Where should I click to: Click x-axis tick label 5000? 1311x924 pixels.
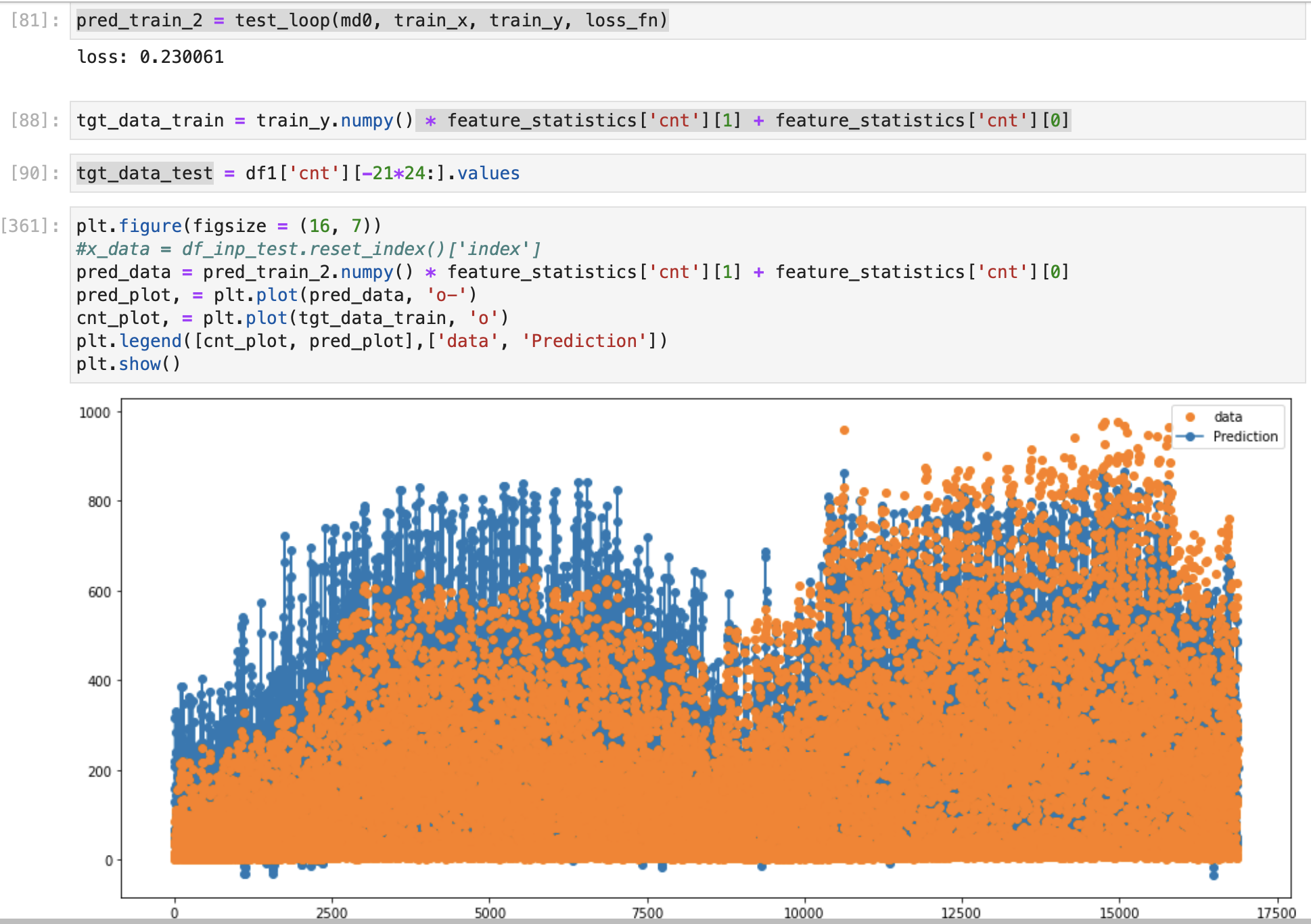click(490, 913)
